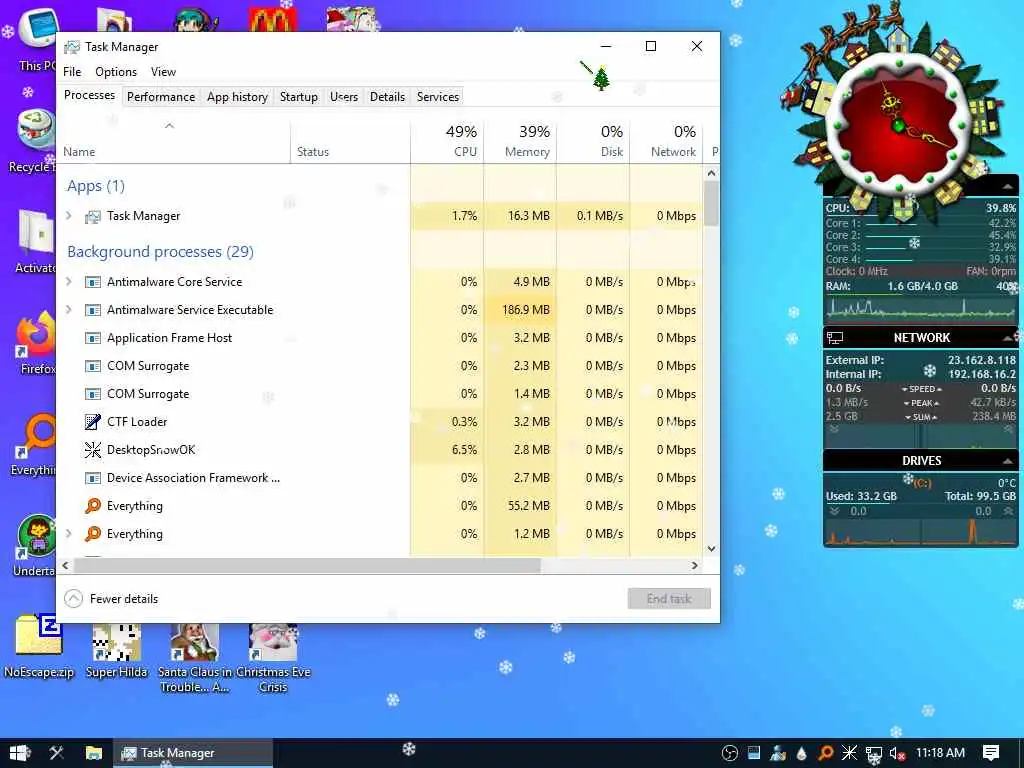Viewport: 1024px width, 768px height.
Task: Collapse view with Fewer details arrow
Action: coord(74,599)
